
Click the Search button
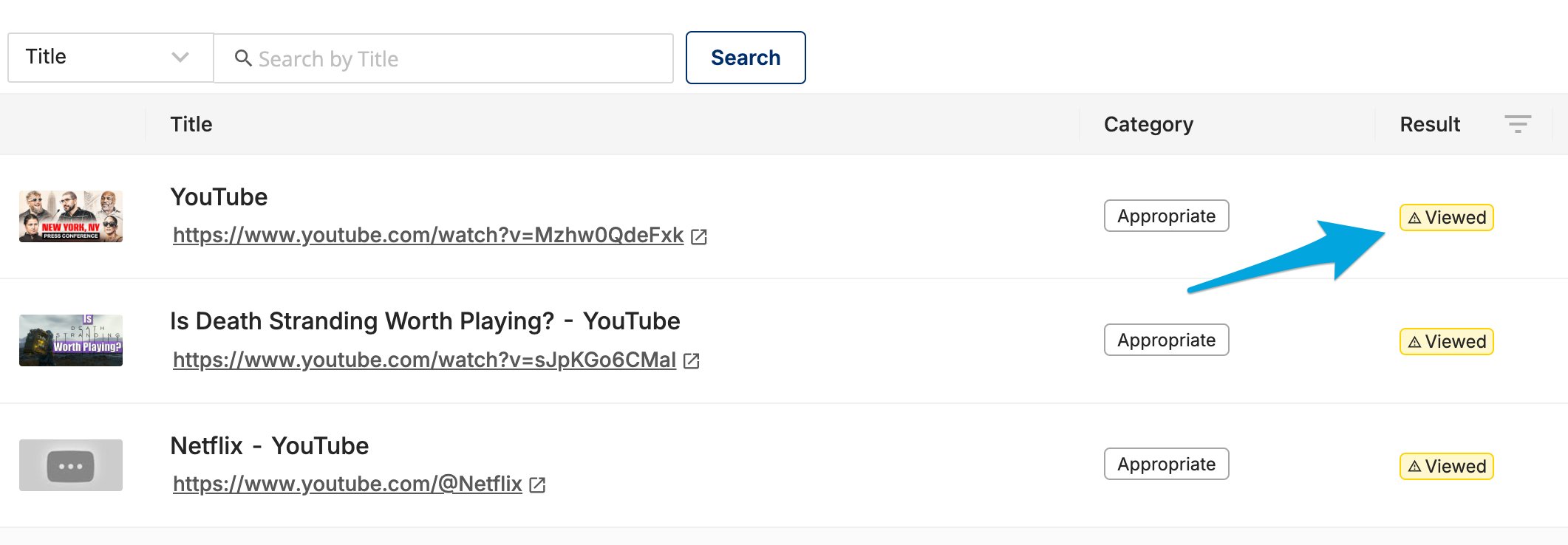point(746,58)
